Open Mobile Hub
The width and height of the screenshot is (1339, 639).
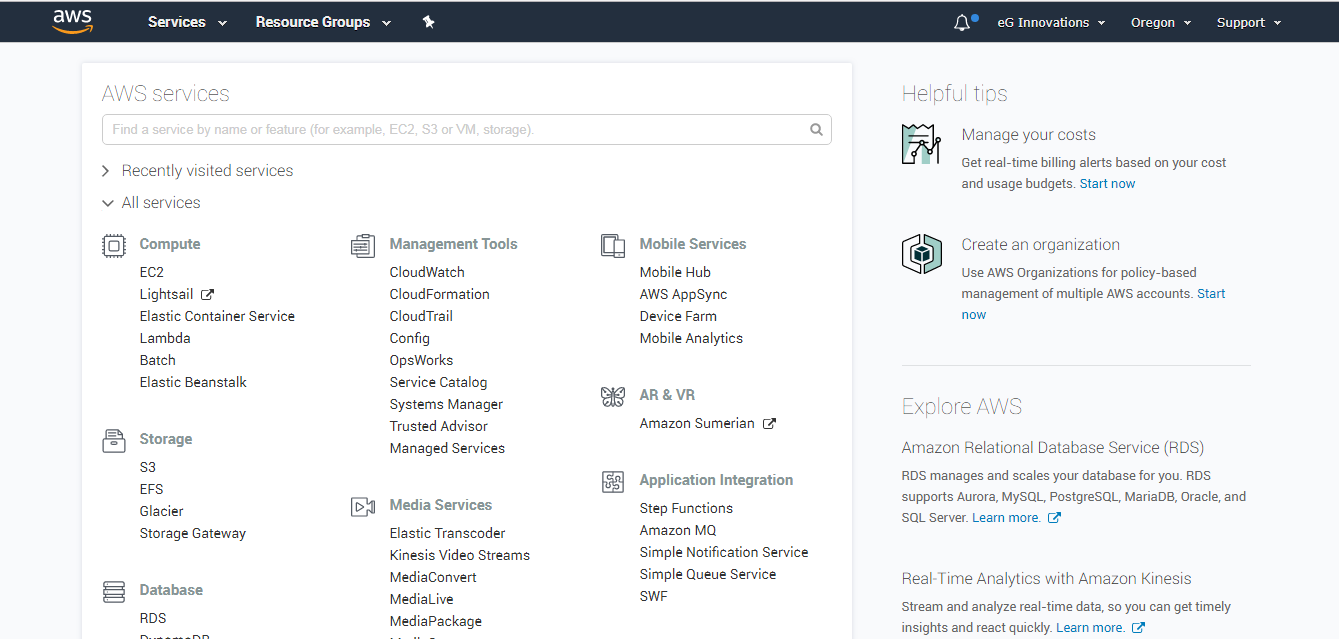point(675,272)
